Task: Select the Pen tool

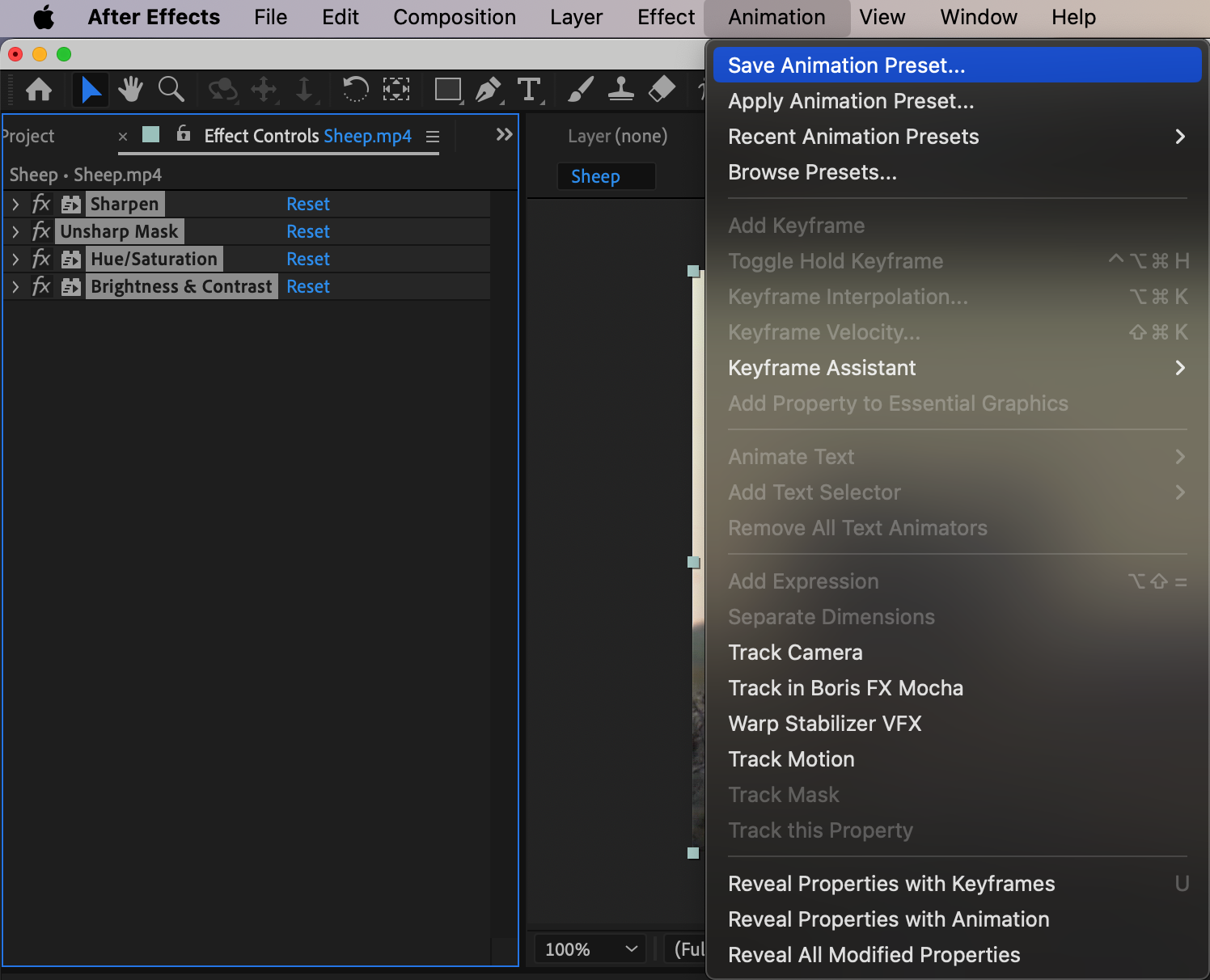Action: pos(488,89)
